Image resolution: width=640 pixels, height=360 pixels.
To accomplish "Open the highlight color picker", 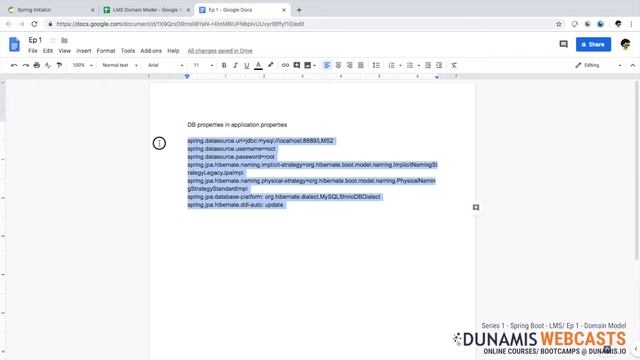I will 270,65.
